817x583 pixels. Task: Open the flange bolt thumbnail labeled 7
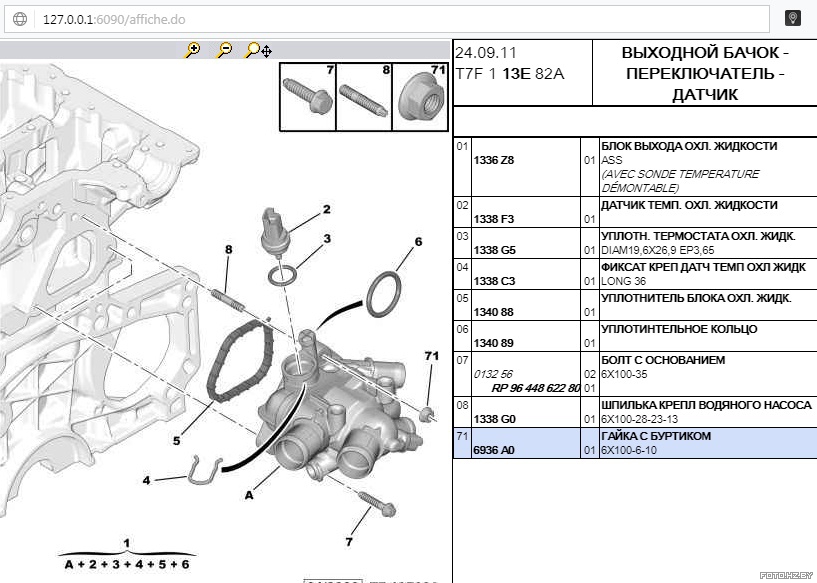pos(308,97)
